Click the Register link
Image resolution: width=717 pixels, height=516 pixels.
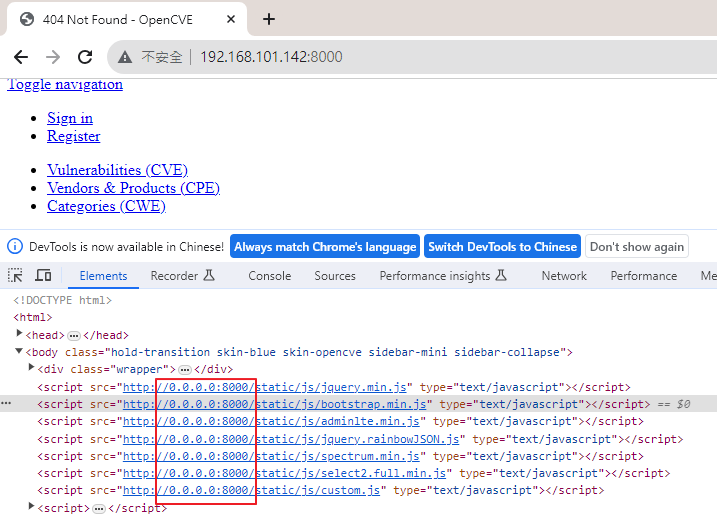pos(74,136)
